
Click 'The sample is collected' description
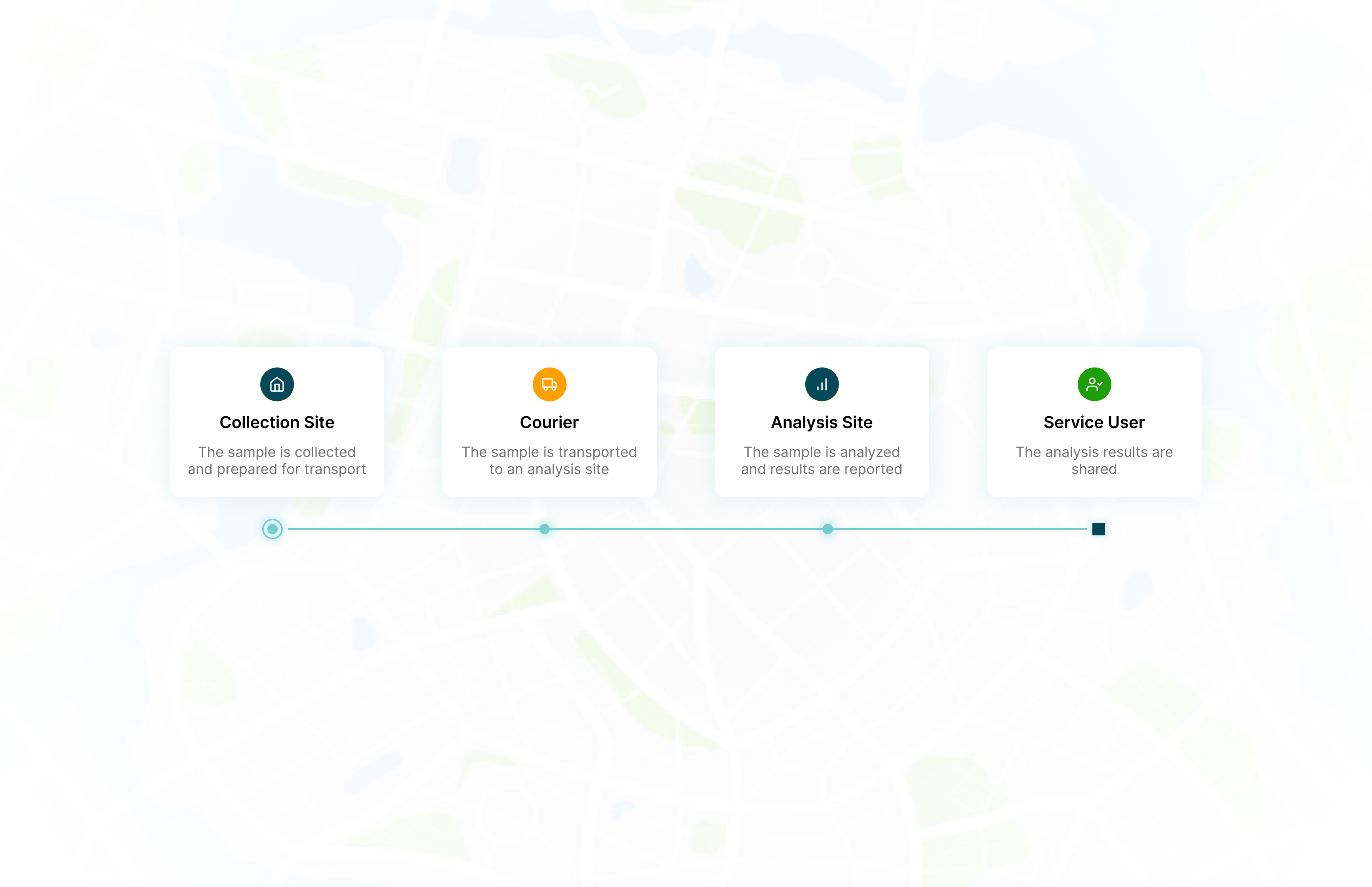[x=277, y=460]
